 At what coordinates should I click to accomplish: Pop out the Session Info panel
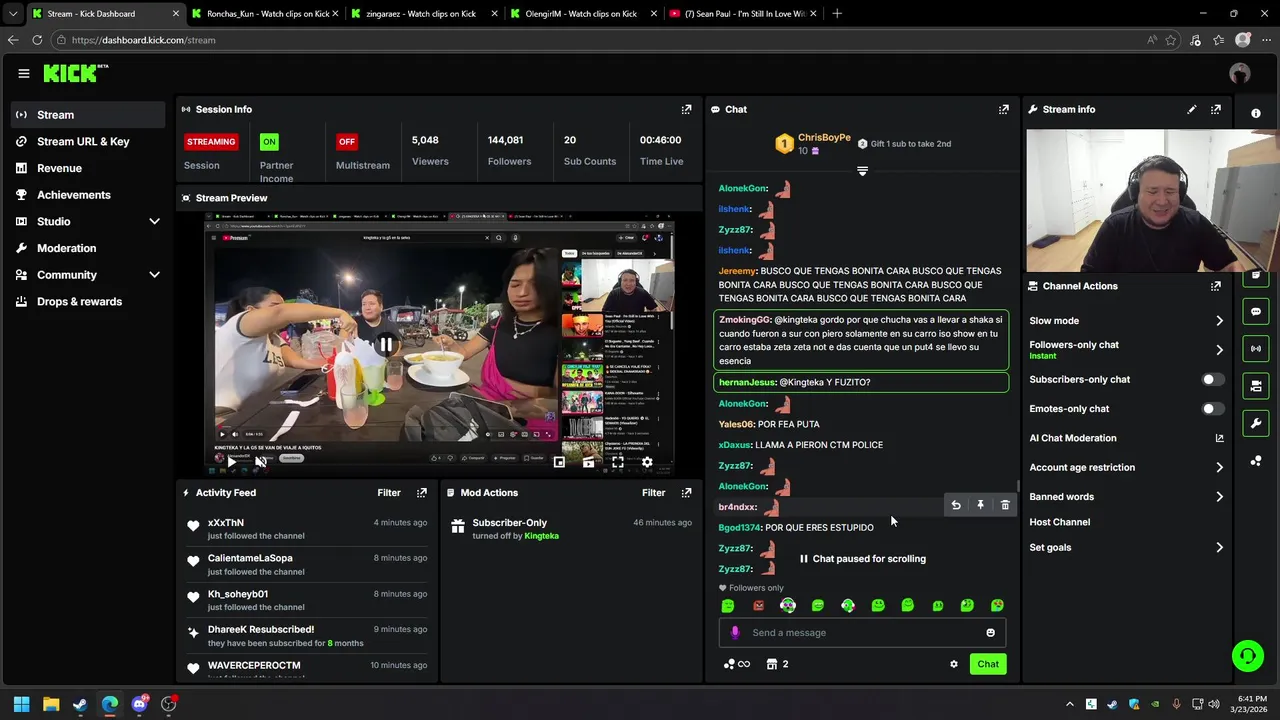[686, 110]
